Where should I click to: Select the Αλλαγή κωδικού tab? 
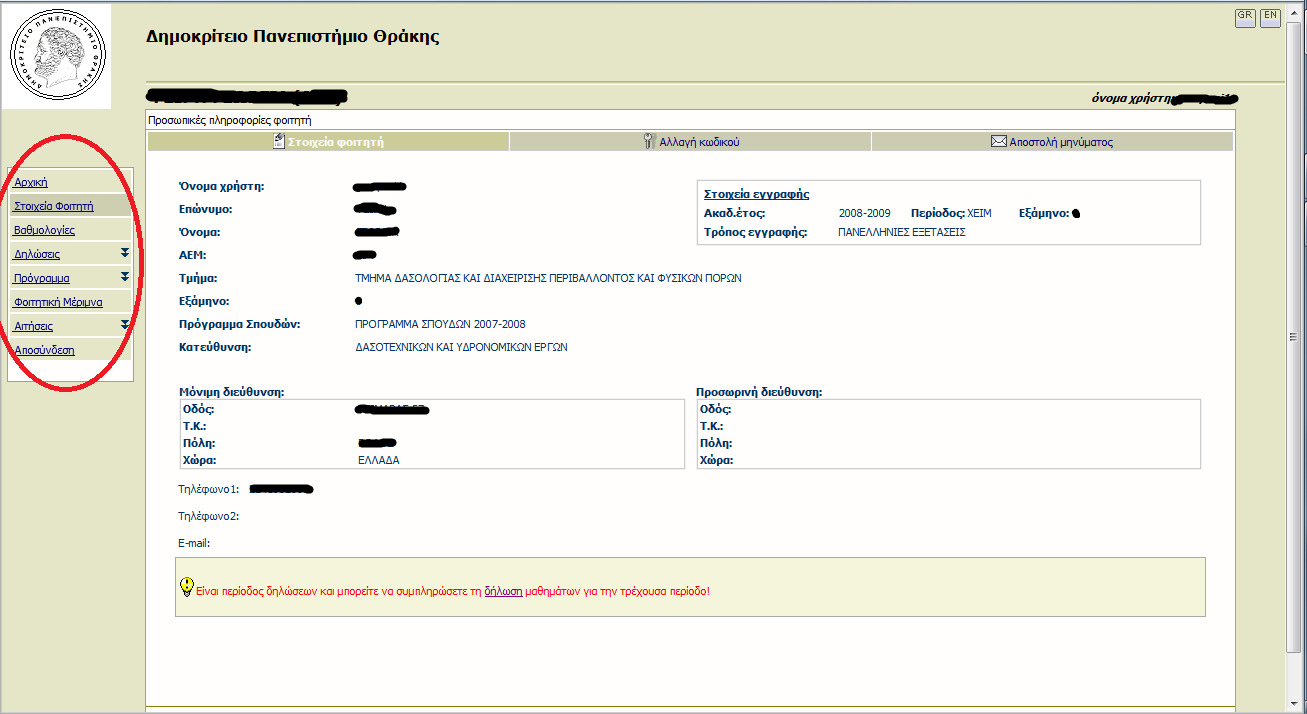pyautogui.click(x=690, y=142)
